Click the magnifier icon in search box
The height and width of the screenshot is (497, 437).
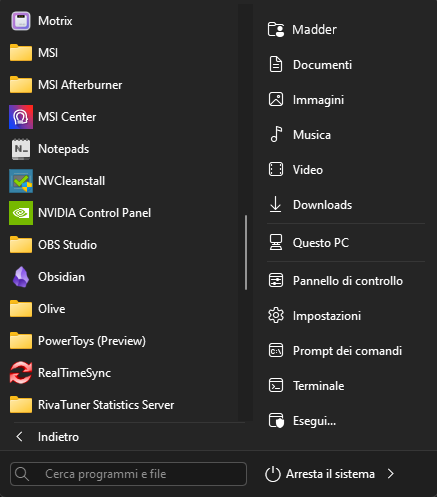(x=22, y=474)
